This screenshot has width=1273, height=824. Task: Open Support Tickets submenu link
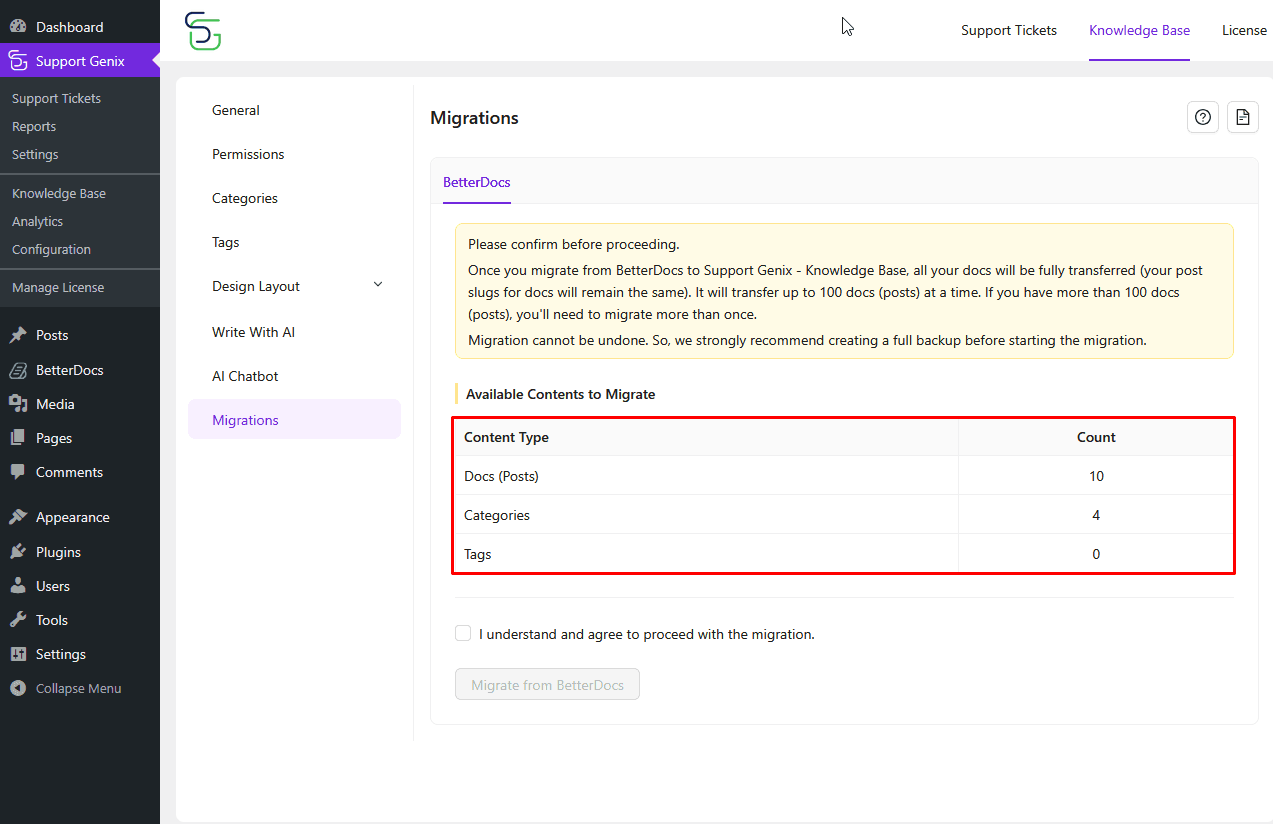click(56, 98)
